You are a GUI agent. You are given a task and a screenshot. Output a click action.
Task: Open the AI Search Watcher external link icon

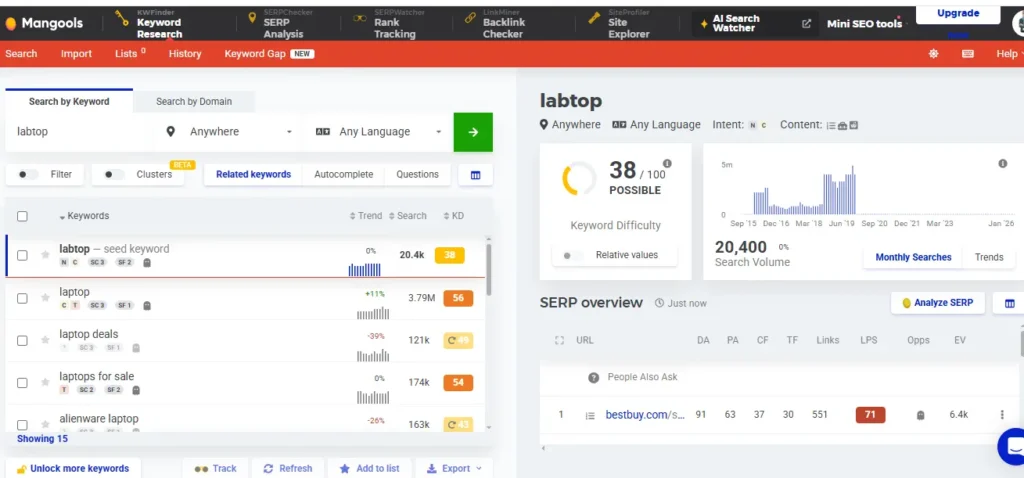coord(807,24)
